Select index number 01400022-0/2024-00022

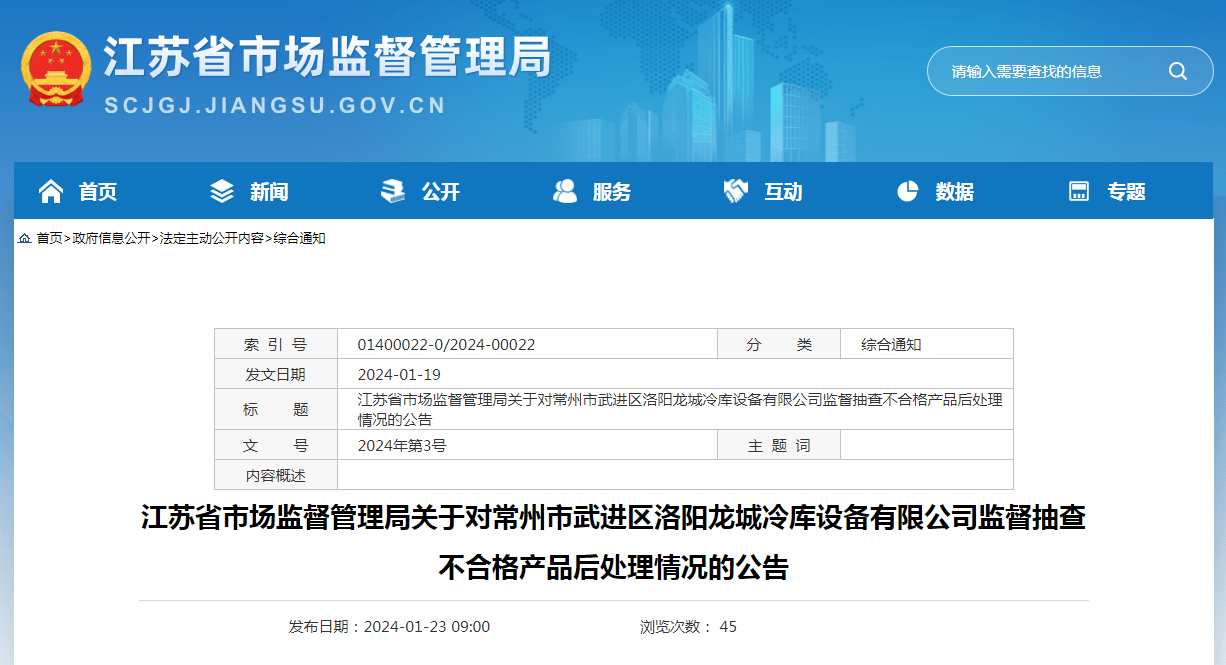coord(446,344)
